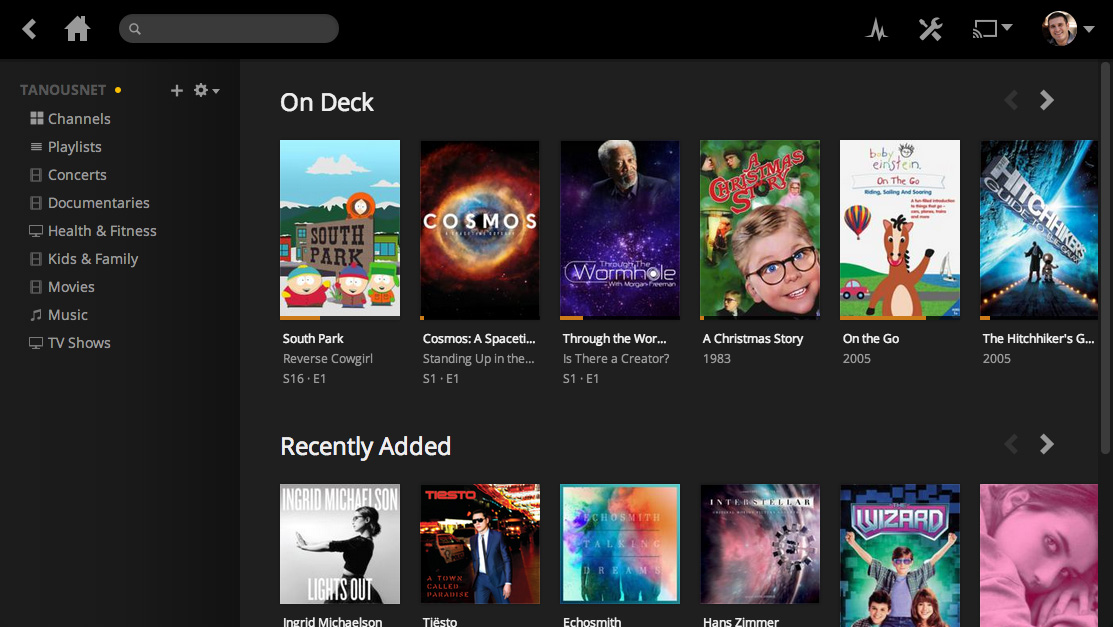The height and width of the screenshot is (627, 1113).
Task: Show previous Recently Added items arrow
Action: click(1011, 445)
